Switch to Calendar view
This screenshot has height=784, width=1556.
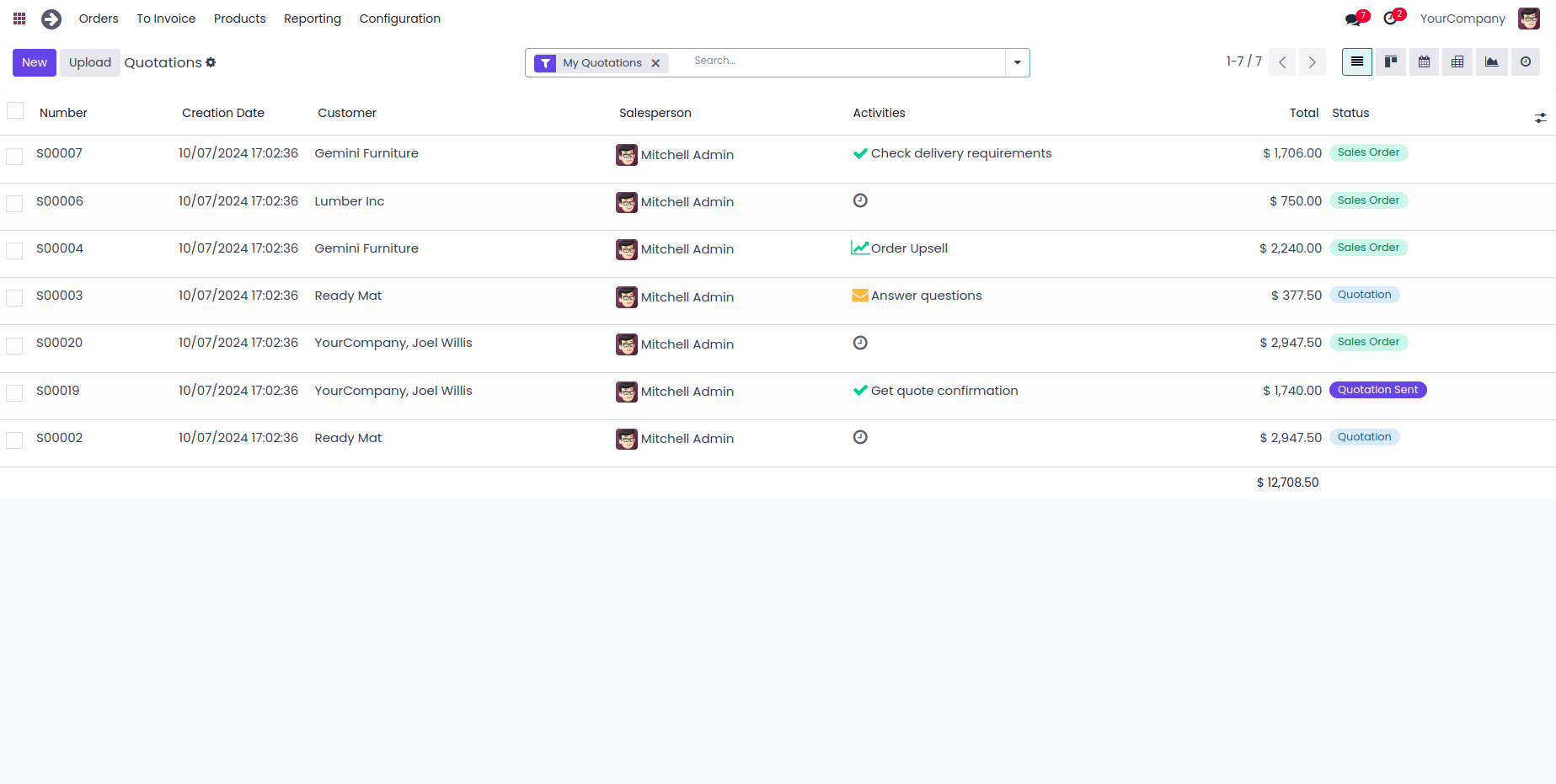pos(1425,61)
